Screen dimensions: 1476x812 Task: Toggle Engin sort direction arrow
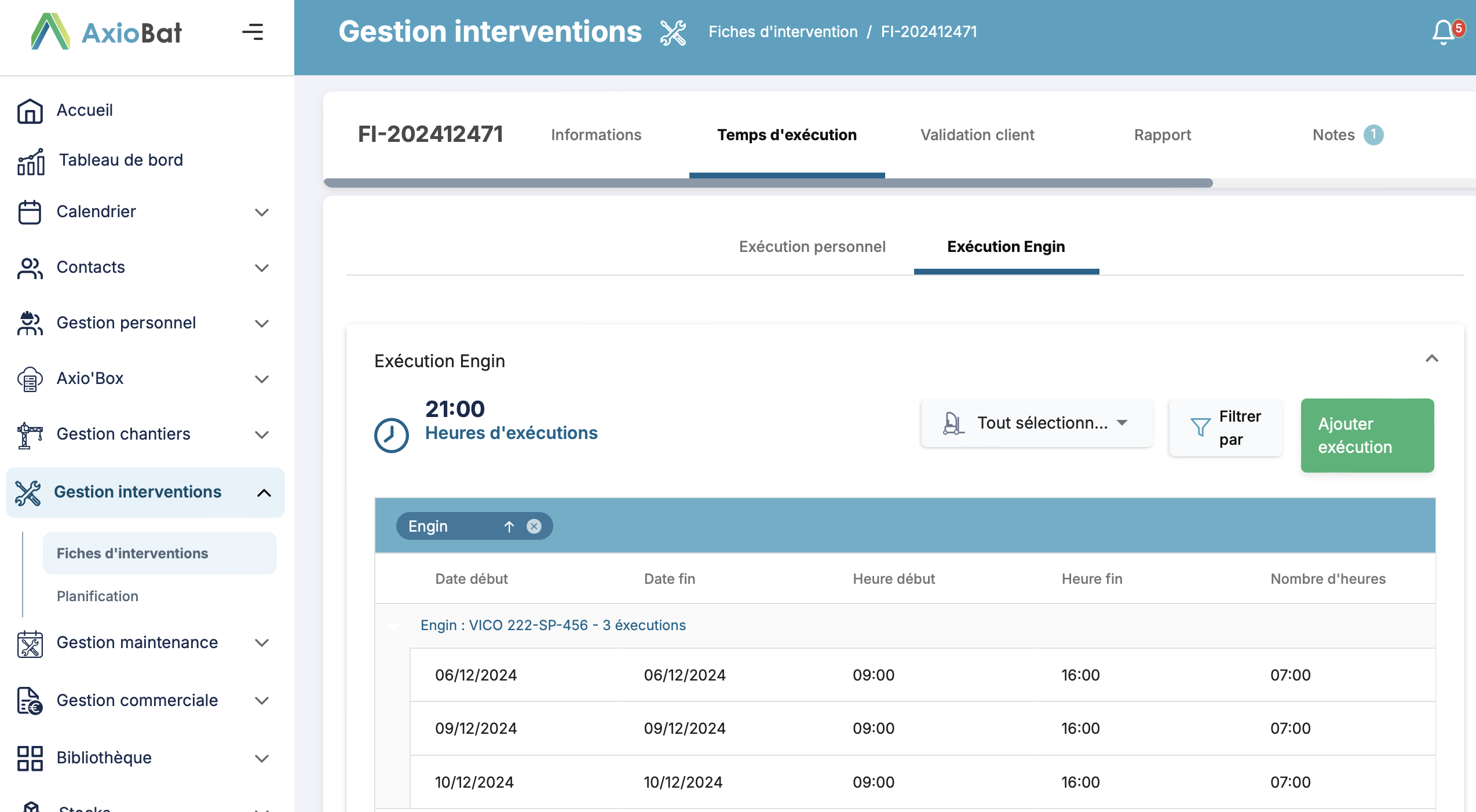tap(509, 526)
